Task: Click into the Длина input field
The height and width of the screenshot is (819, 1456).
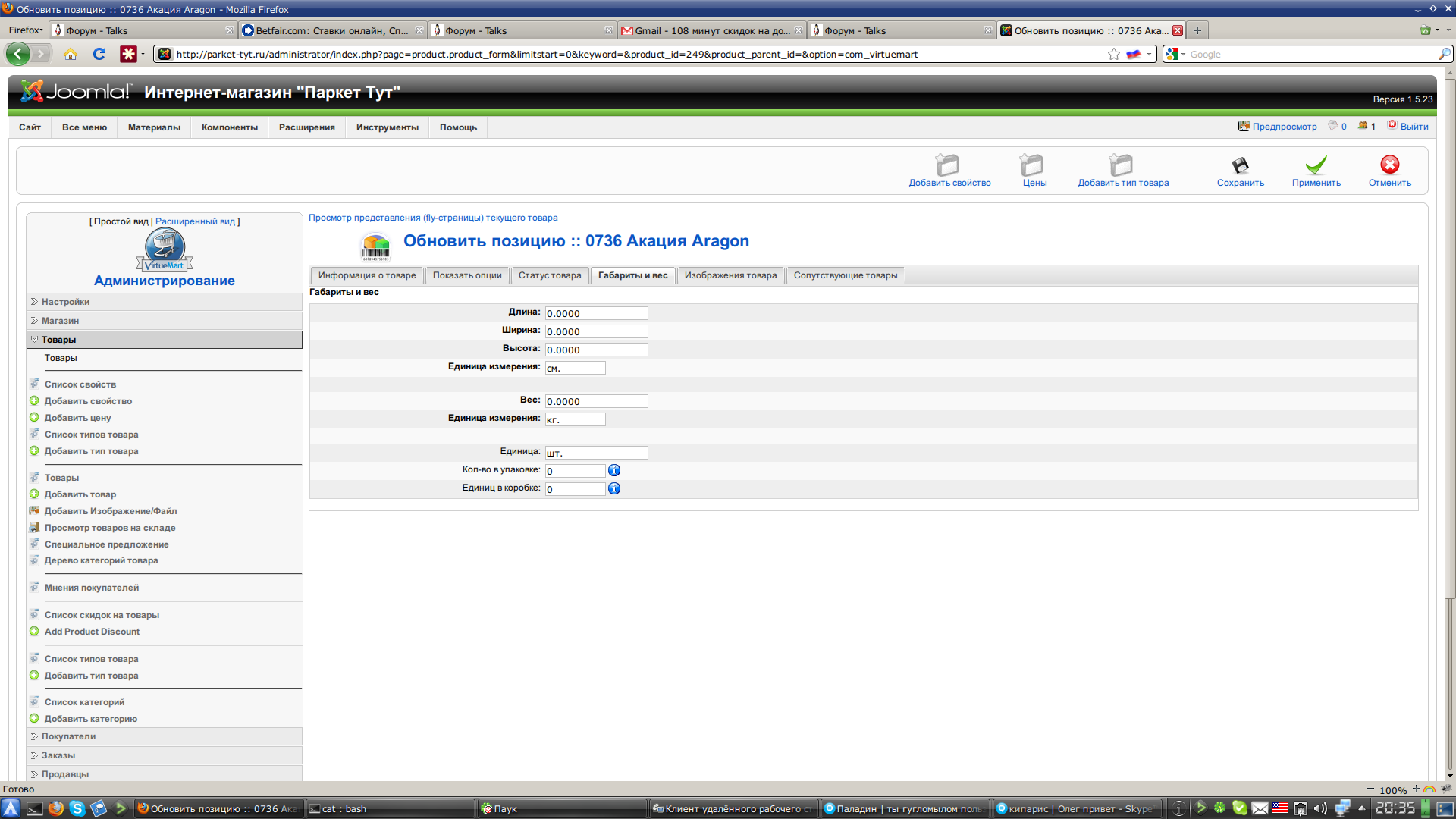Action: click(x=596, y=313)
